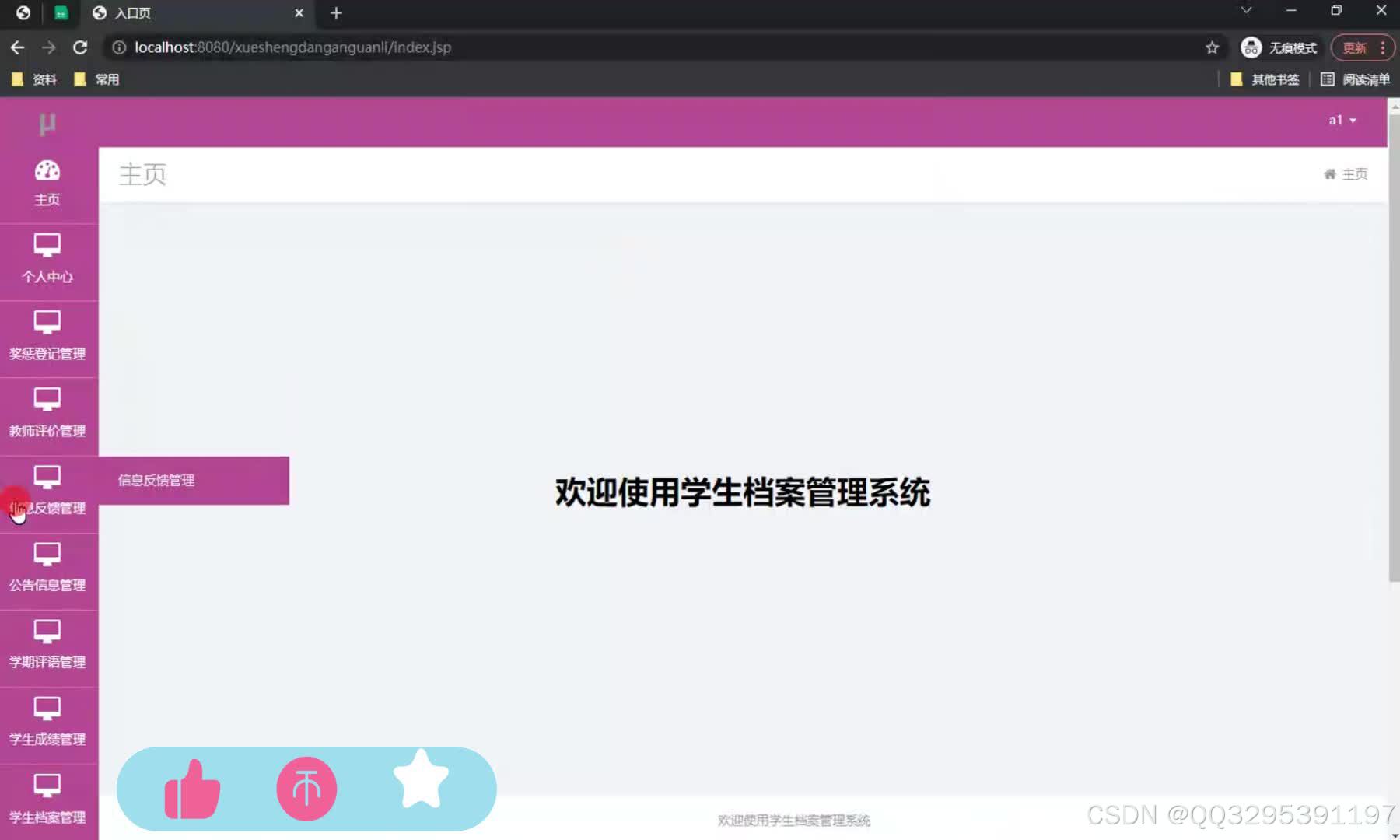Open 其他书签 folder
Viewport: 1400px width, 840px height.
[x=1265, y=79]
